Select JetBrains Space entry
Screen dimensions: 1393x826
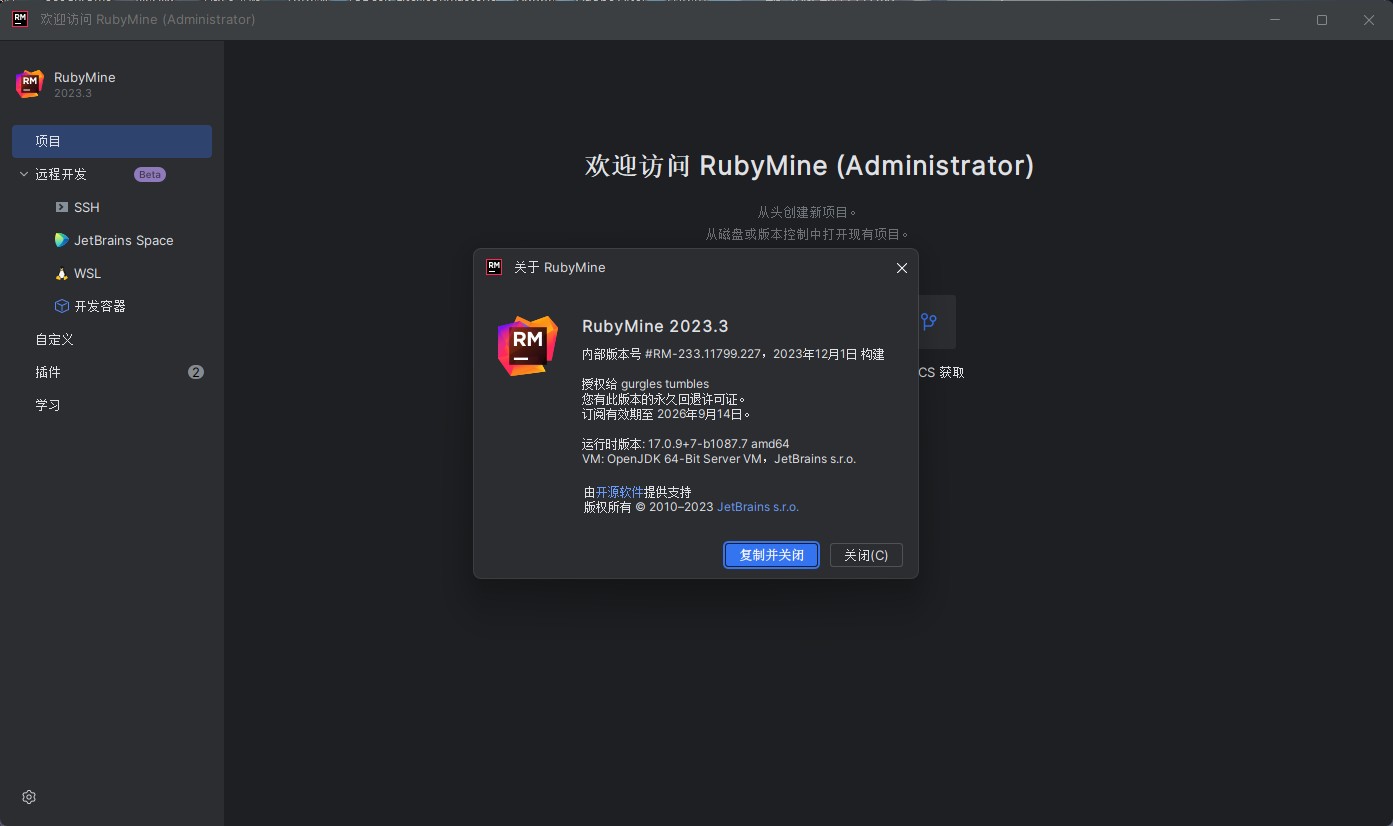112,240
